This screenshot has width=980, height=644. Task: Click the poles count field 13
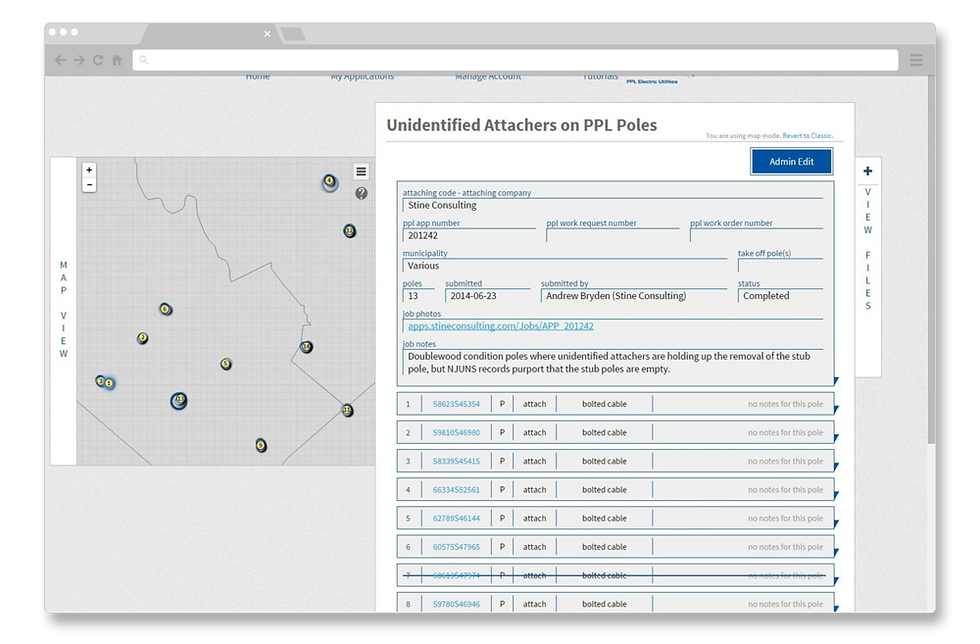(x=418, y=296)
